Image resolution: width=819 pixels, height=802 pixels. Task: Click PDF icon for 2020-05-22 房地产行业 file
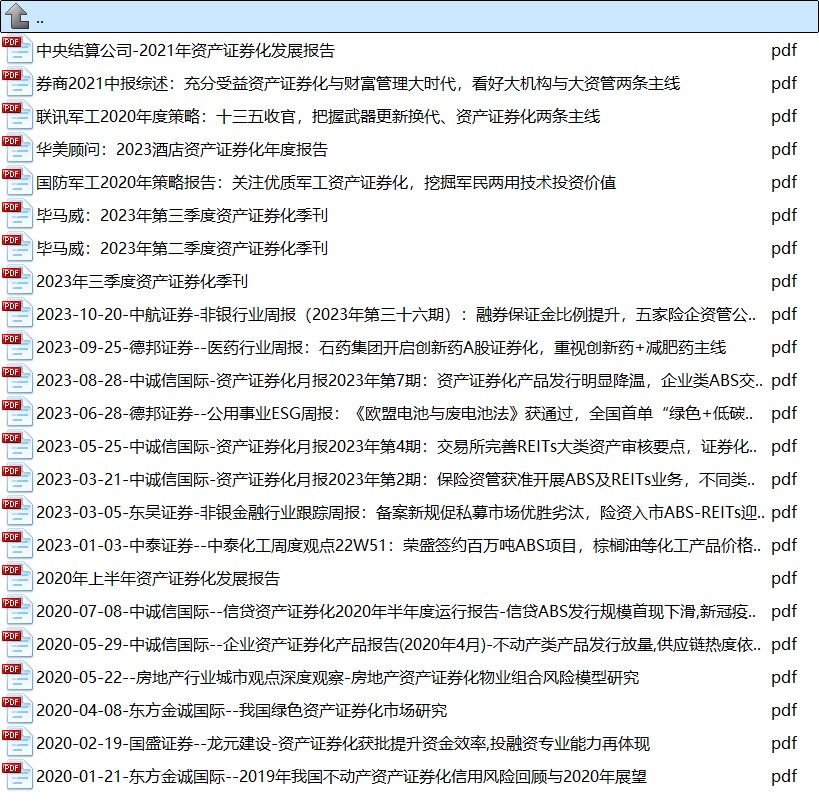pos(17,677)
